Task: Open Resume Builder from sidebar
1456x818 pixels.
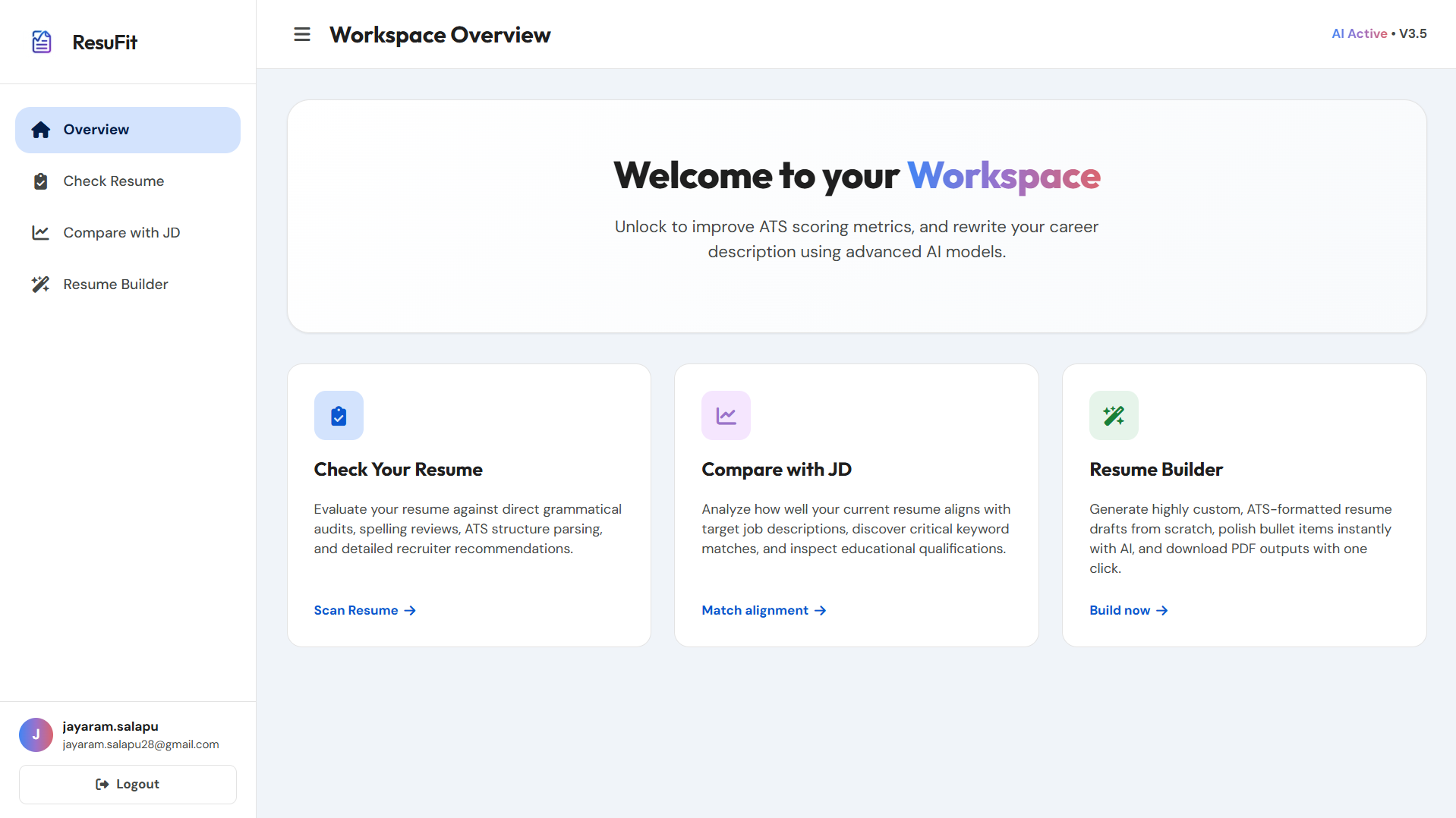Action: point(128,285)
